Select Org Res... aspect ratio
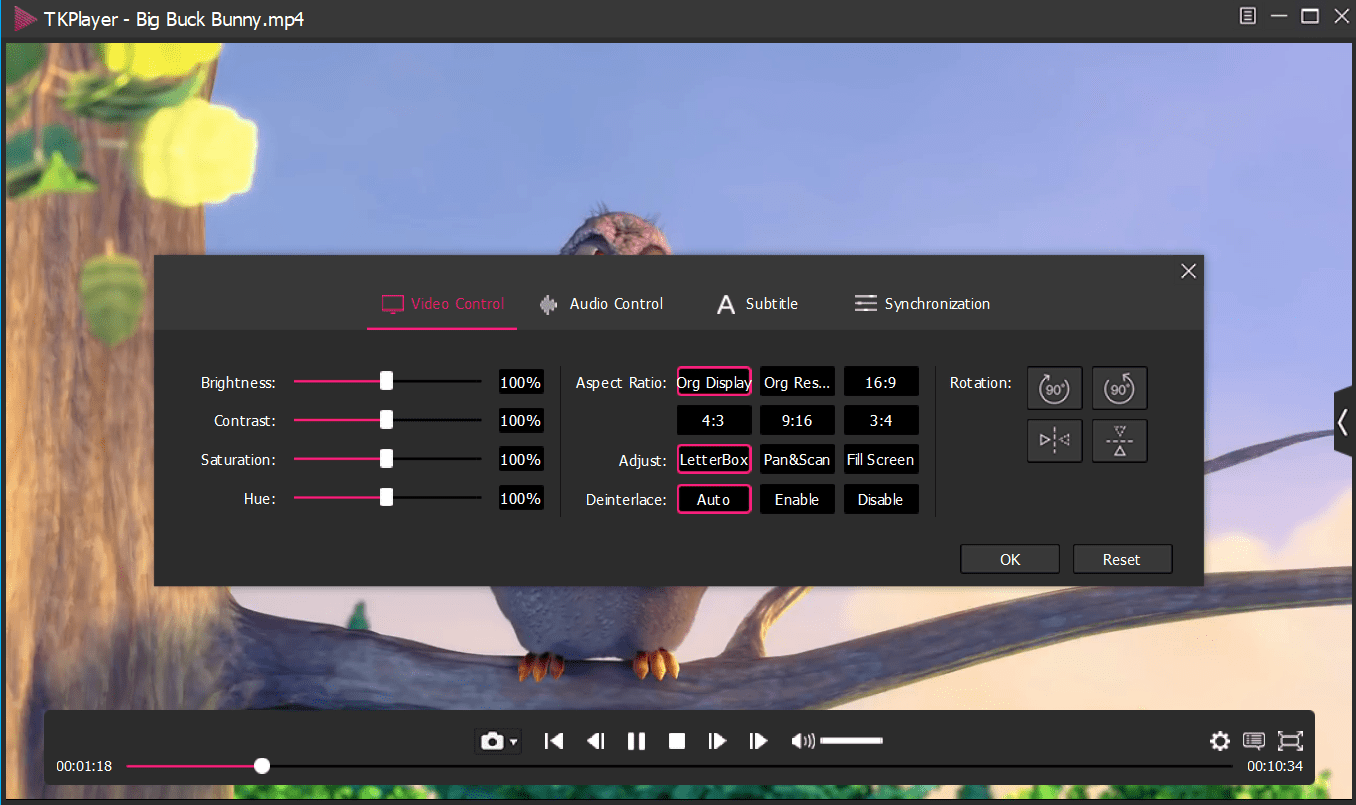1356x805 pixels. (797, 382)
